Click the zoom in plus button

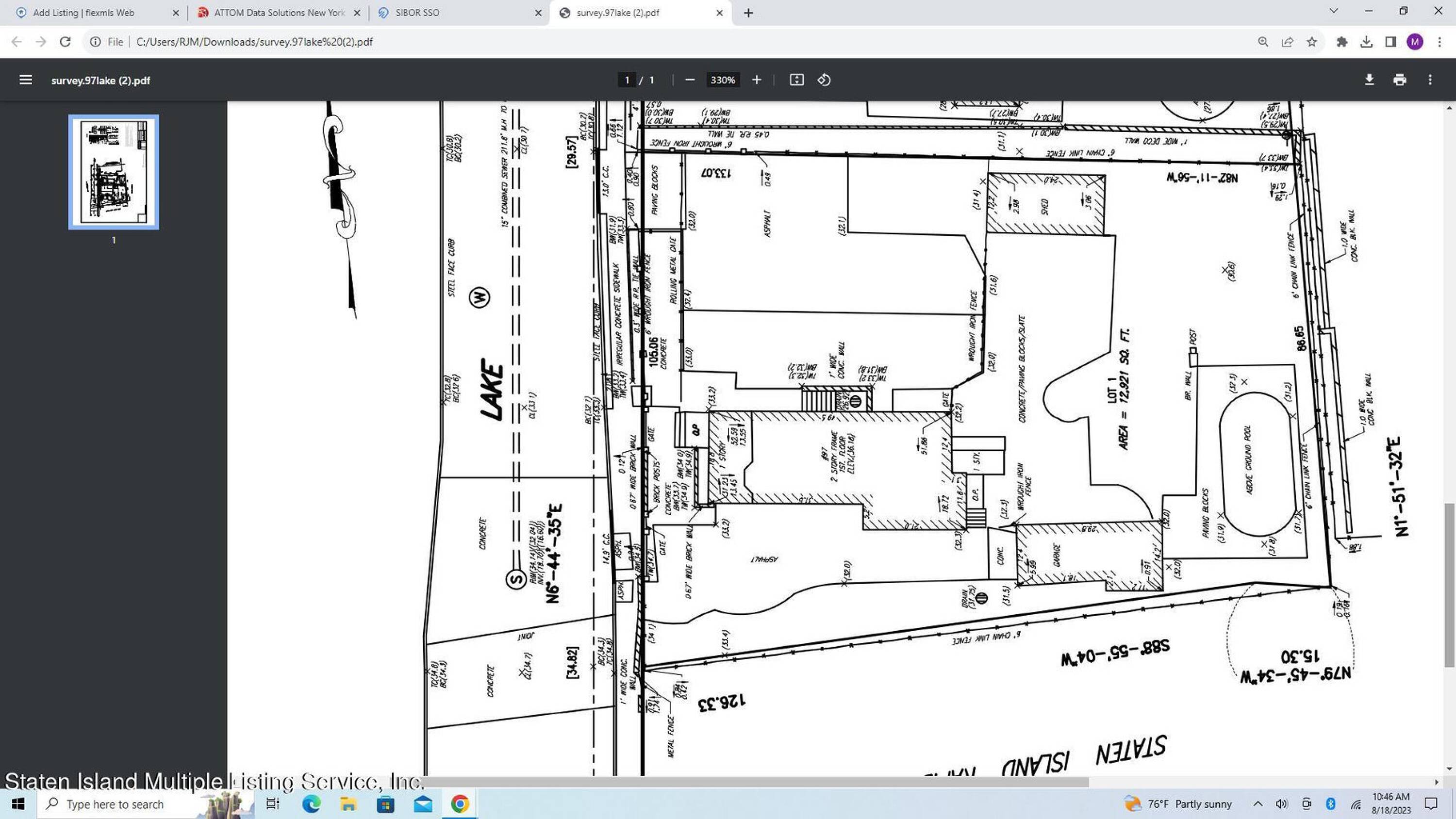click(756, 80)
